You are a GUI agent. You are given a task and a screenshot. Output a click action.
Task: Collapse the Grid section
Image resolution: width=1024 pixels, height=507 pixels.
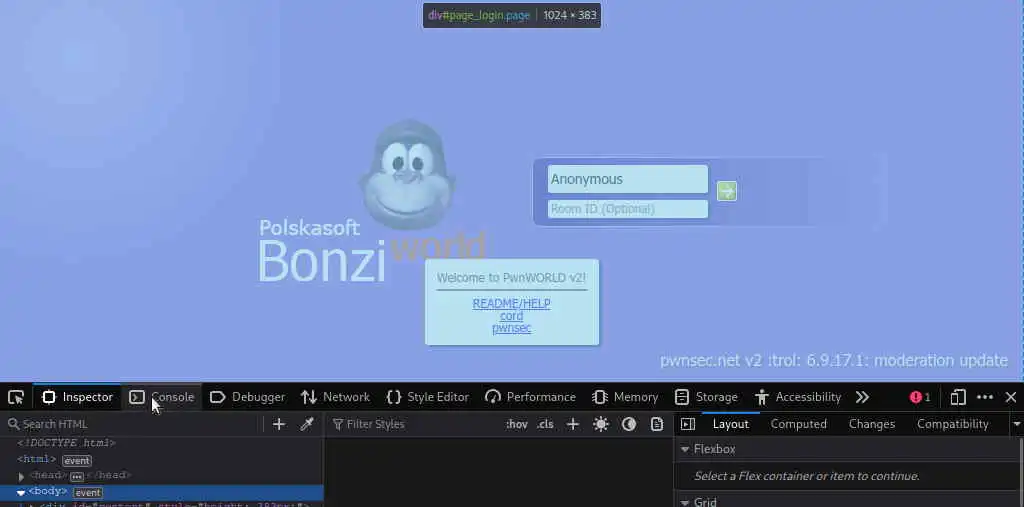(685, 502)
